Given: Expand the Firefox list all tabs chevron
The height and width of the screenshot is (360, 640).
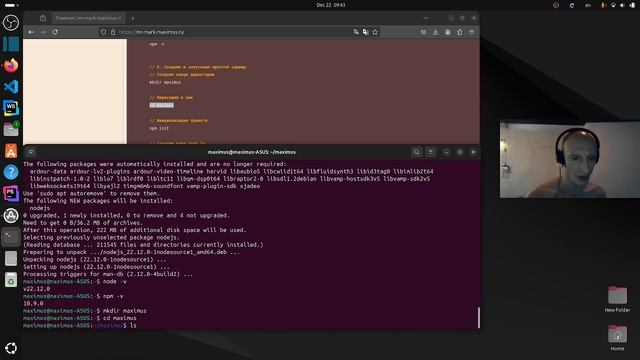Looking at the screenshot, I should [x=426, y=18].
